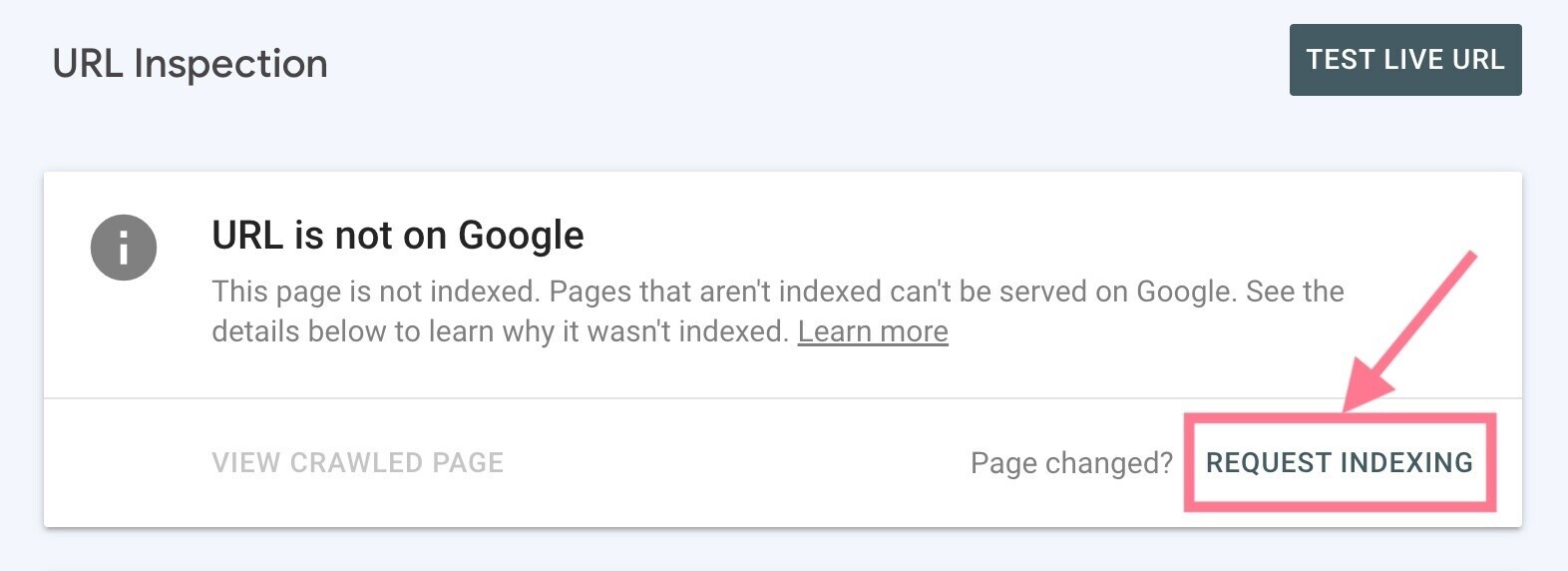Click the horizontal divider line in the card

pos(598,398)
